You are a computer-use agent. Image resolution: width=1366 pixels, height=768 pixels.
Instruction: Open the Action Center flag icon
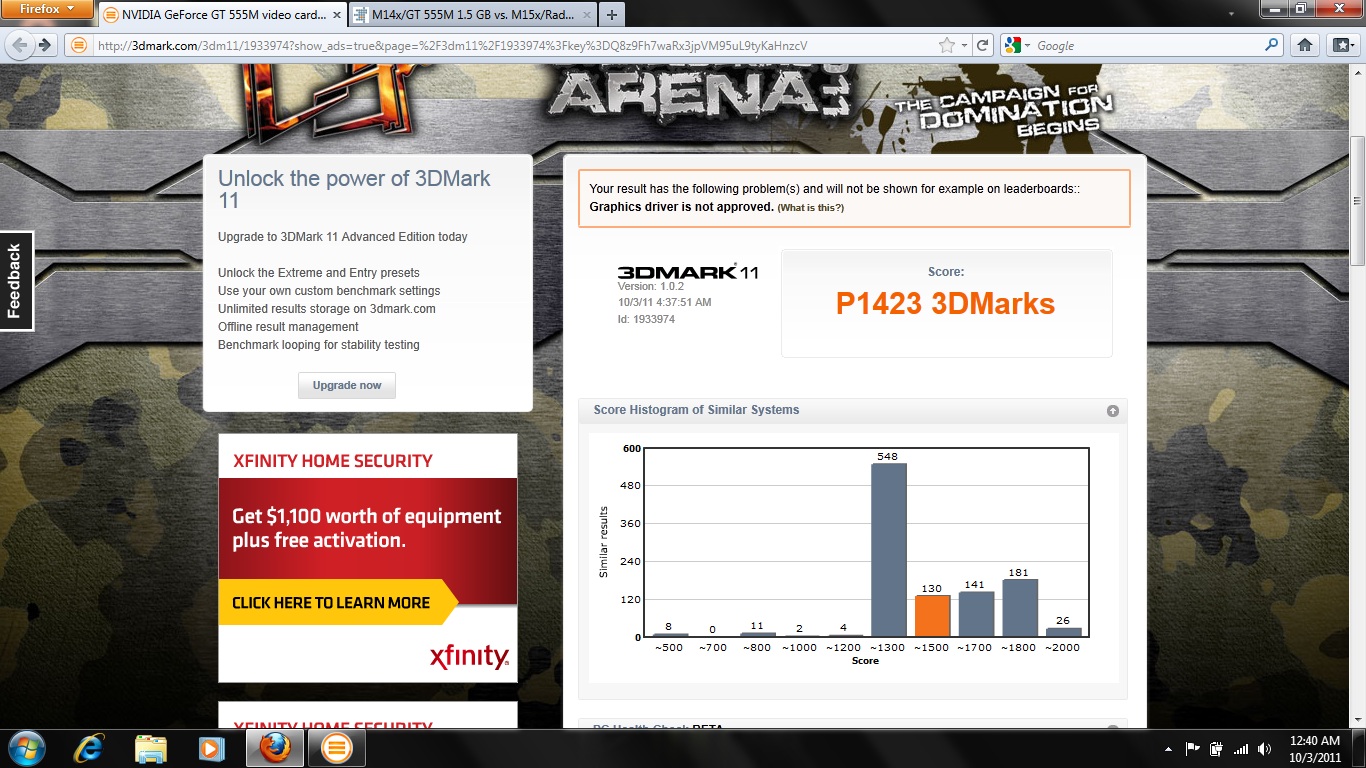coord(1192,748)
